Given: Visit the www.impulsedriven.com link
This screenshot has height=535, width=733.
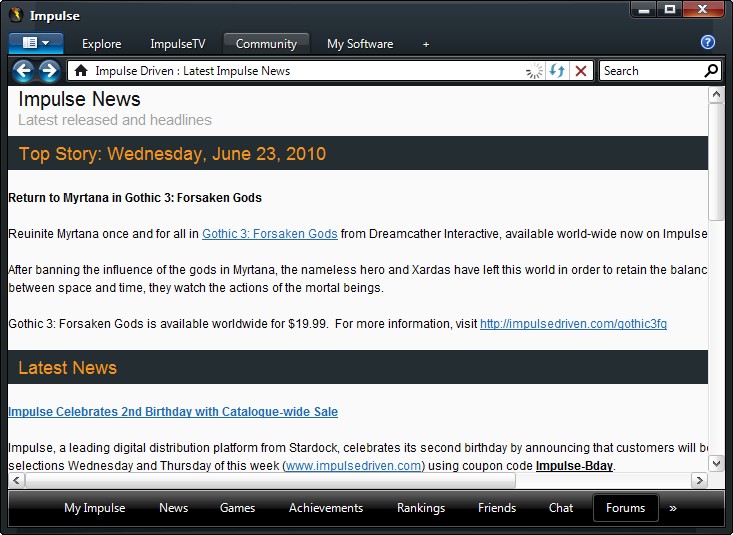Looking at the screenshot, I should pos(353,466).
